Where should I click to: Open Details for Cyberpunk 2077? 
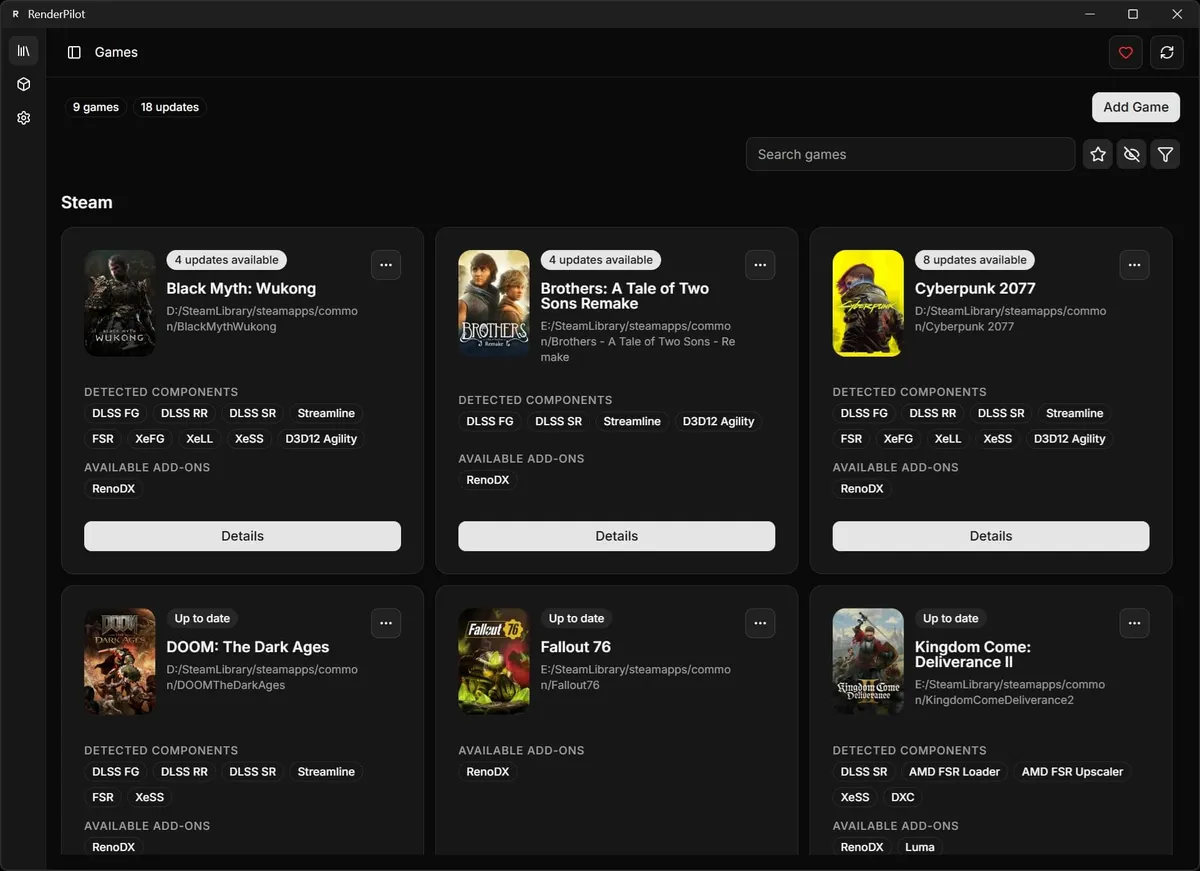[990, 536]
